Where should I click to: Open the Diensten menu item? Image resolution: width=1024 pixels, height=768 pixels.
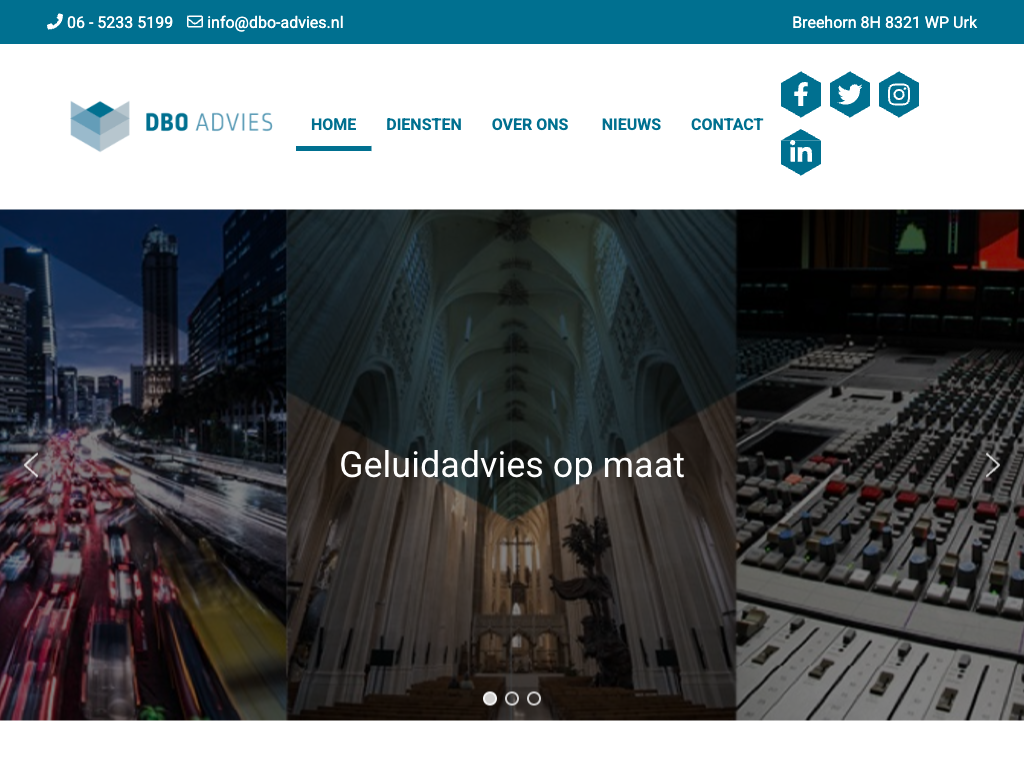click(x=424, y=125)
